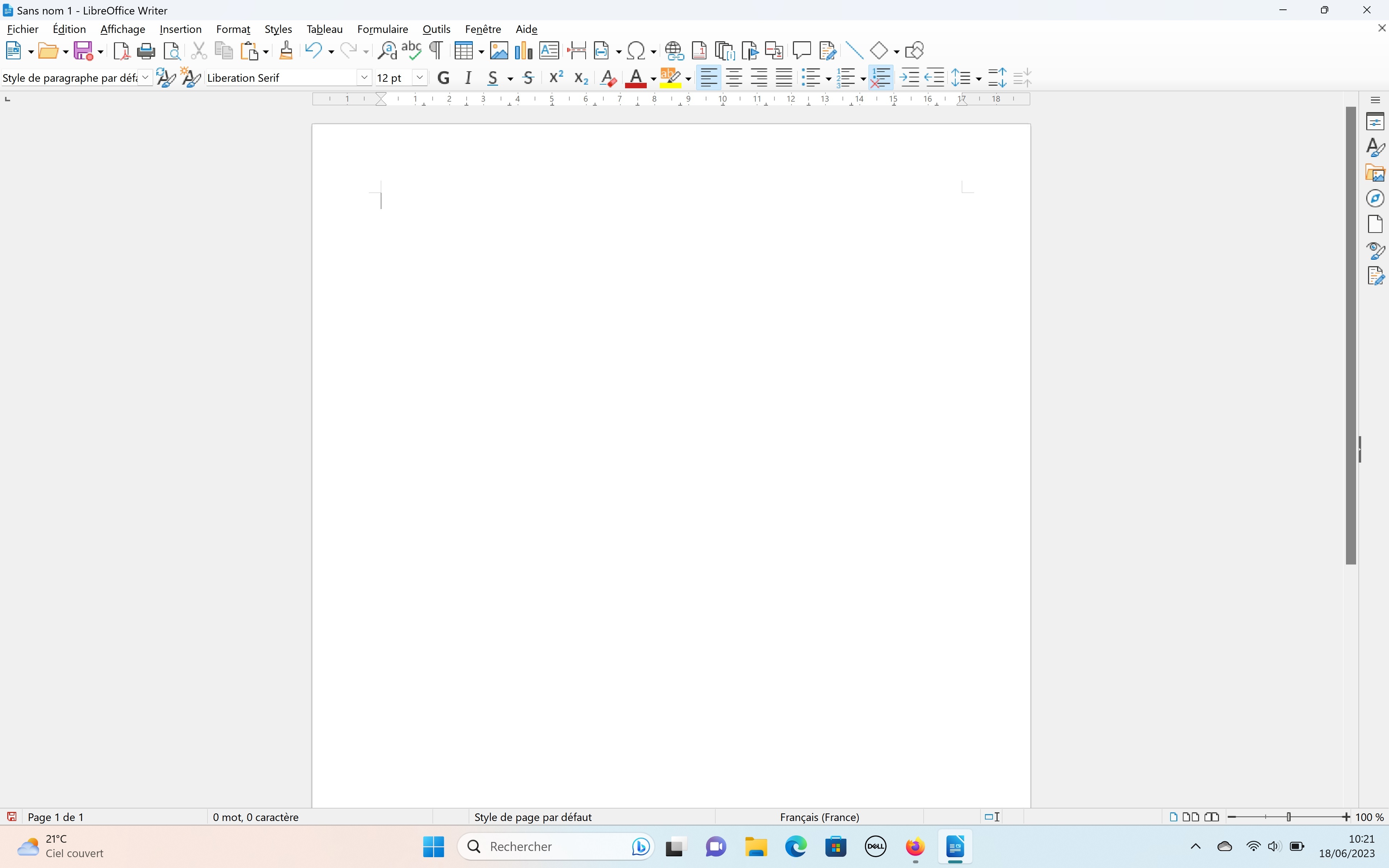
Task: Insert a comment using the toolbar icon
Action: point(801,51)
